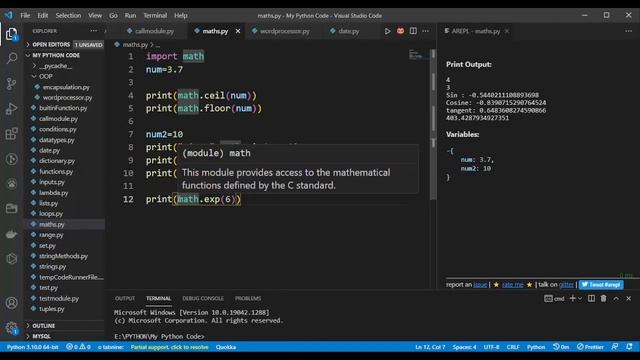Open launch terminal profile dropdown arrow
The height and width of the screenshot is (360, 640).
coord(580,299)
